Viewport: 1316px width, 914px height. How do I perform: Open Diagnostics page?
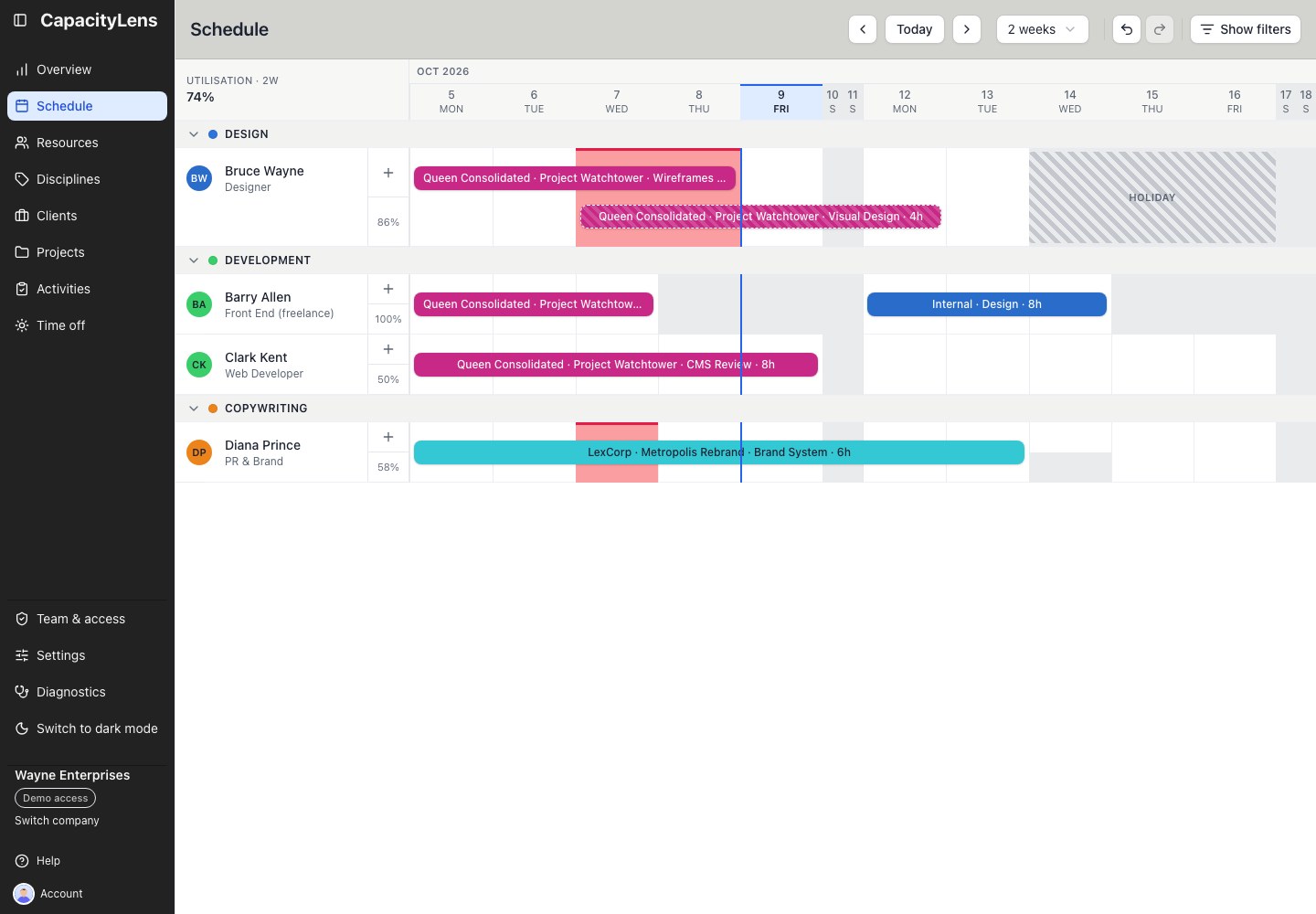(x=87, y=692)
